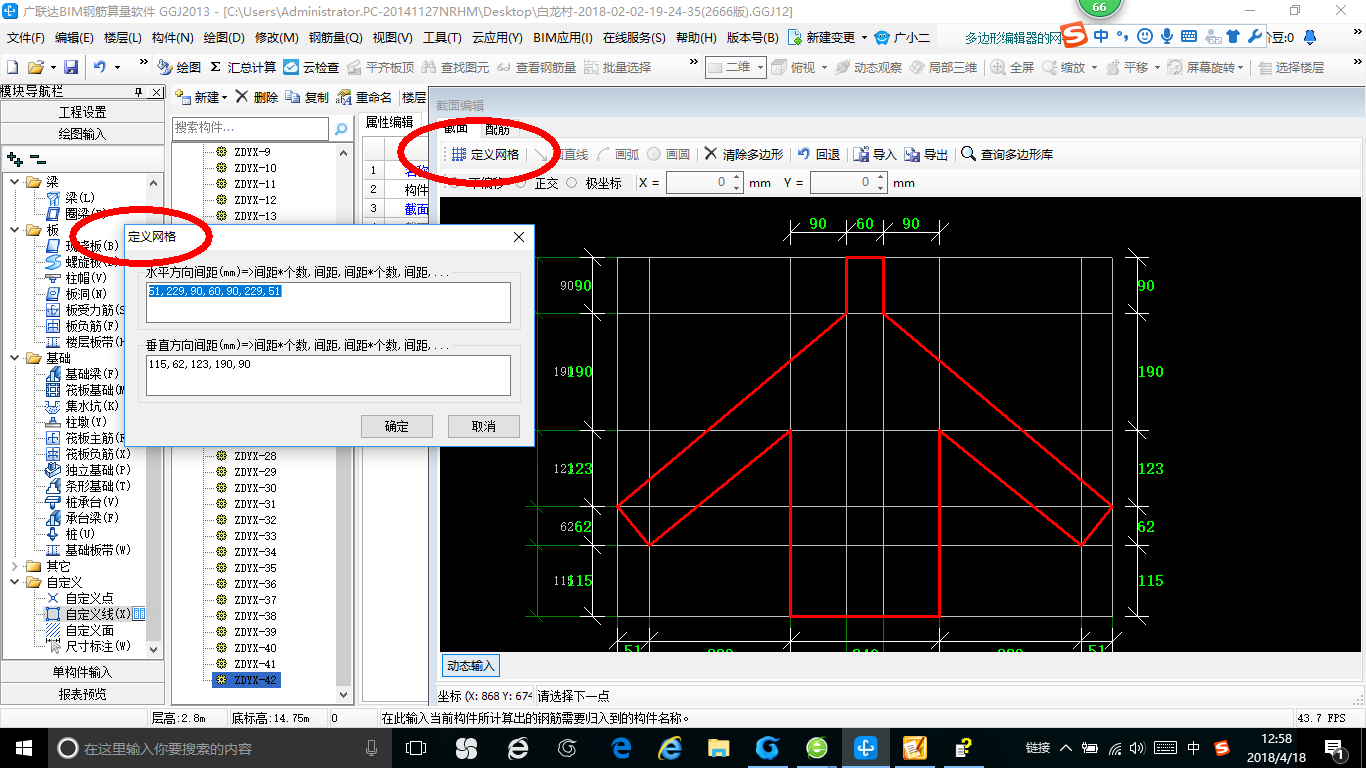Select 尺寸标注(W) in the navigation tree
This screenshot has width=1366, height=768.
click(x=88, y=646)
